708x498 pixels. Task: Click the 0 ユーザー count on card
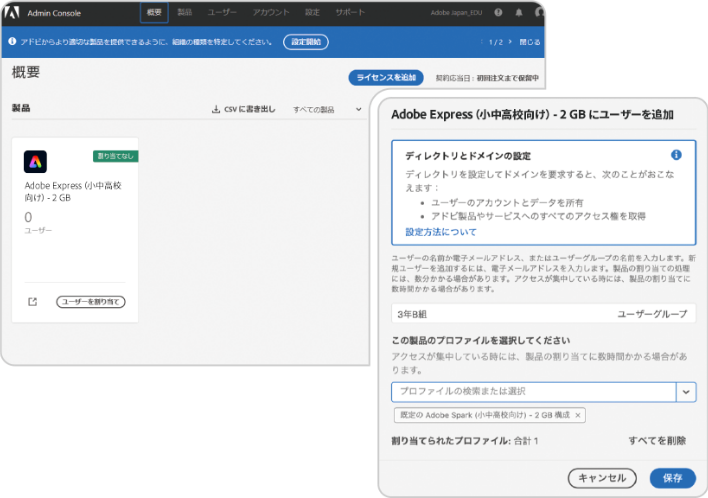38,222
